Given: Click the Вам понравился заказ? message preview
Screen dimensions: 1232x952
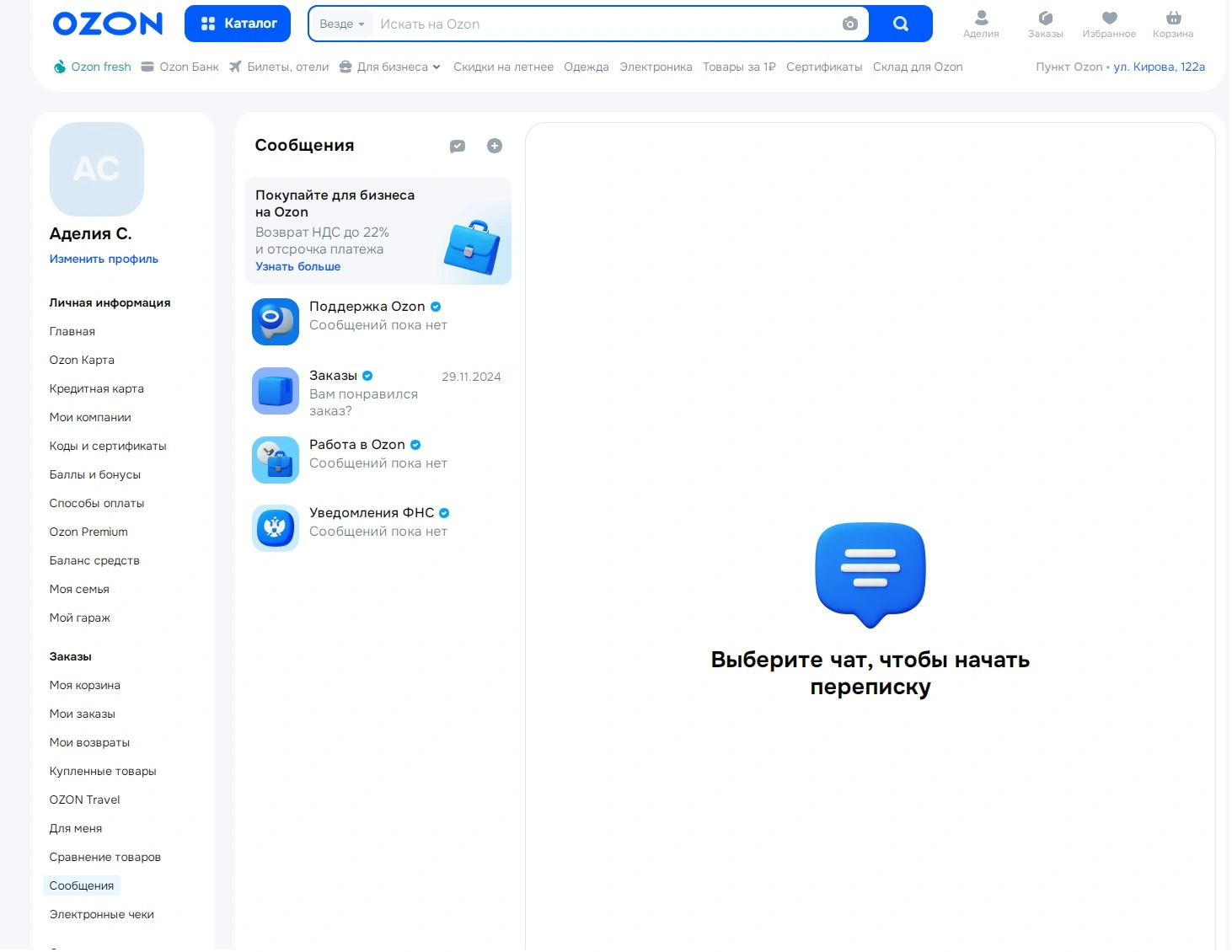Looking at the screenshot, I should [x=364, y=403].
